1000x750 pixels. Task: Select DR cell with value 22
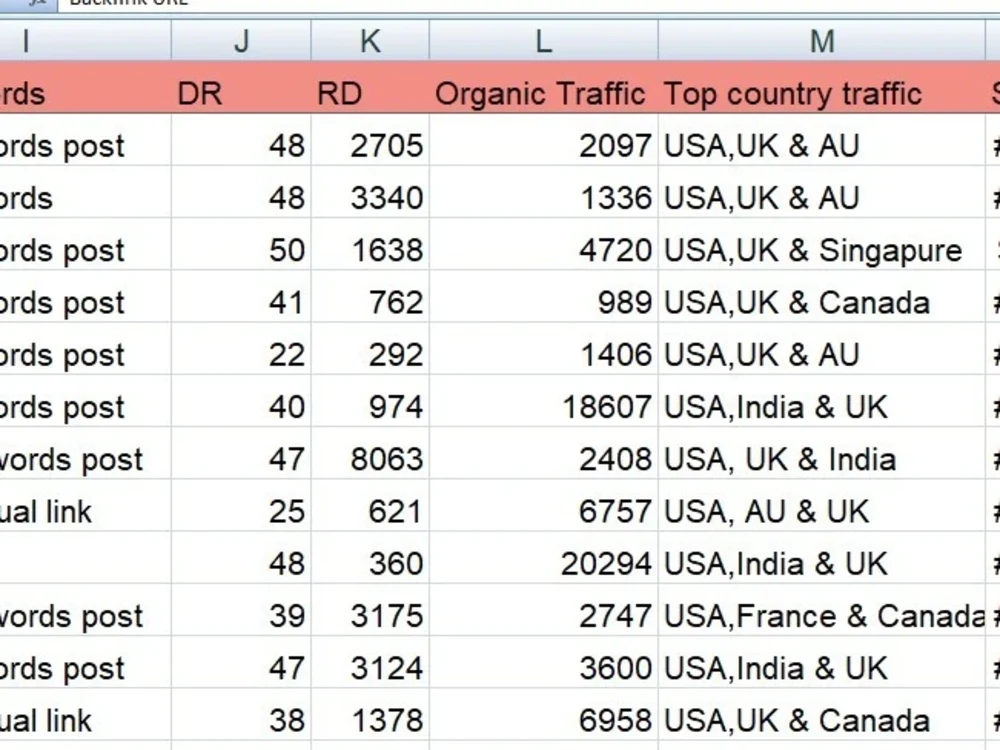click(x=241, y=350)
